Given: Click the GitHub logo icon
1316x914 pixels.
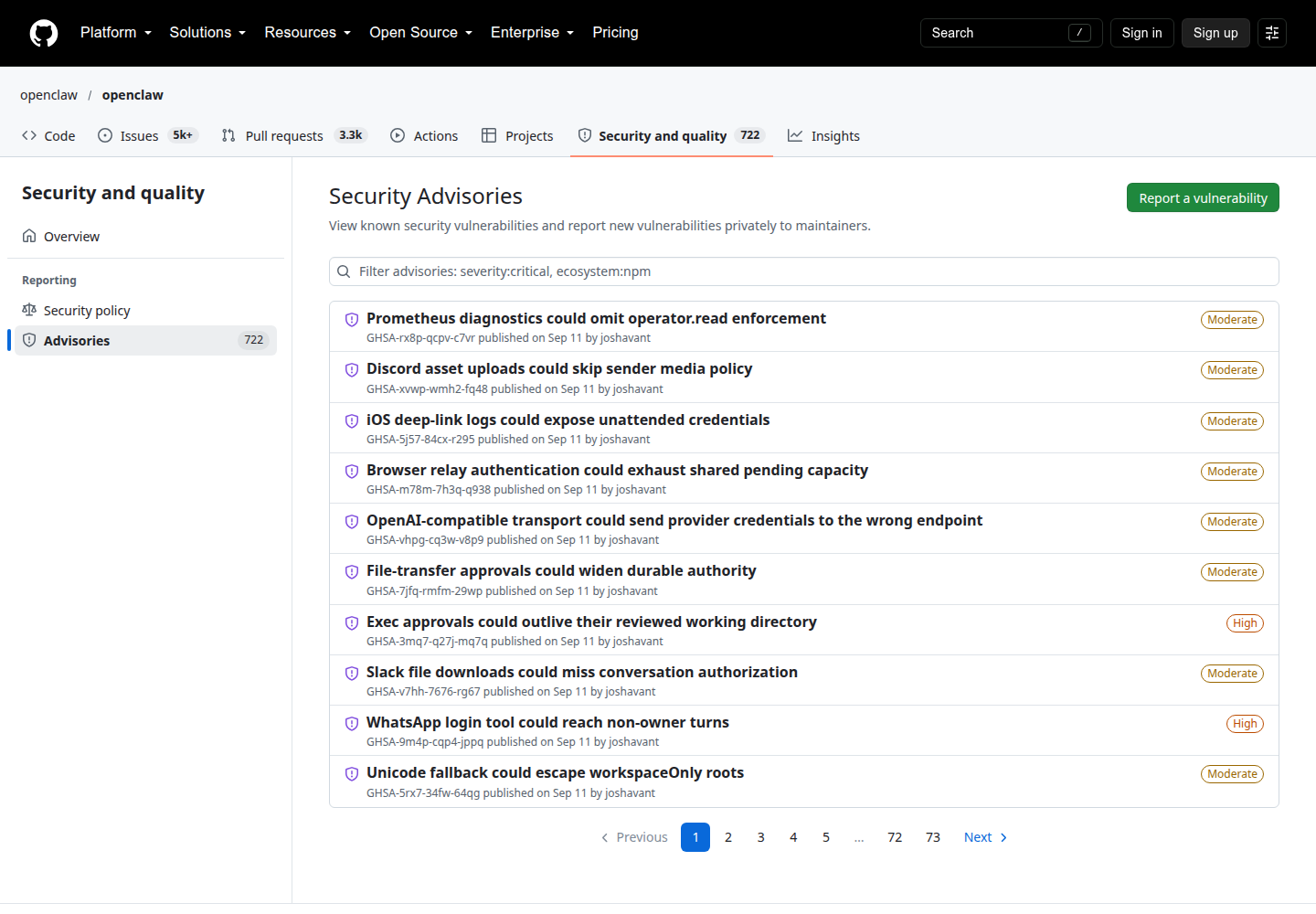Looking at the screenshot, I should tap(44, 33).
